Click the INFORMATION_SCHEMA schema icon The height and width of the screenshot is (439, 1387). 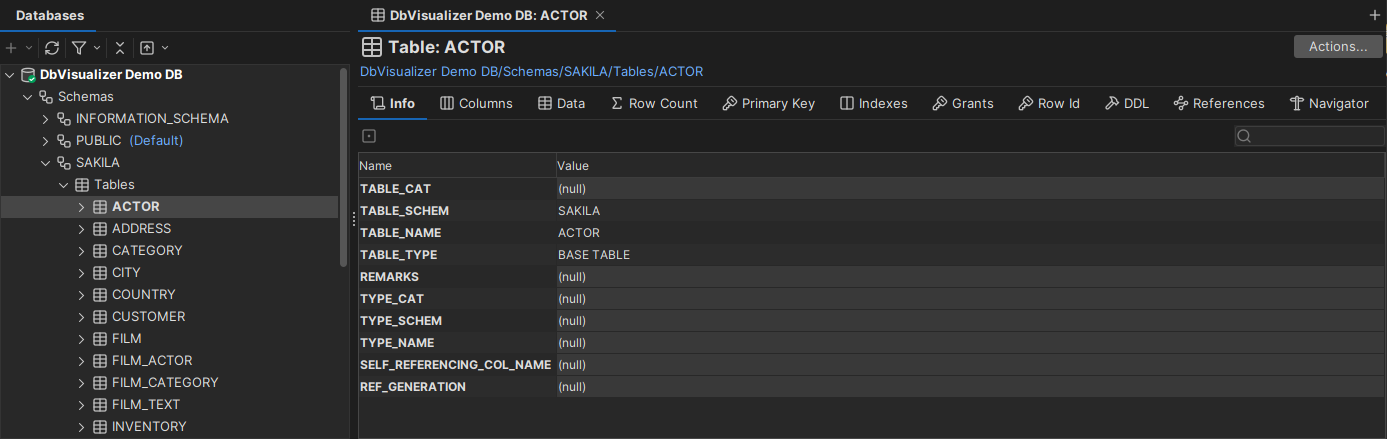pos(64,119)
